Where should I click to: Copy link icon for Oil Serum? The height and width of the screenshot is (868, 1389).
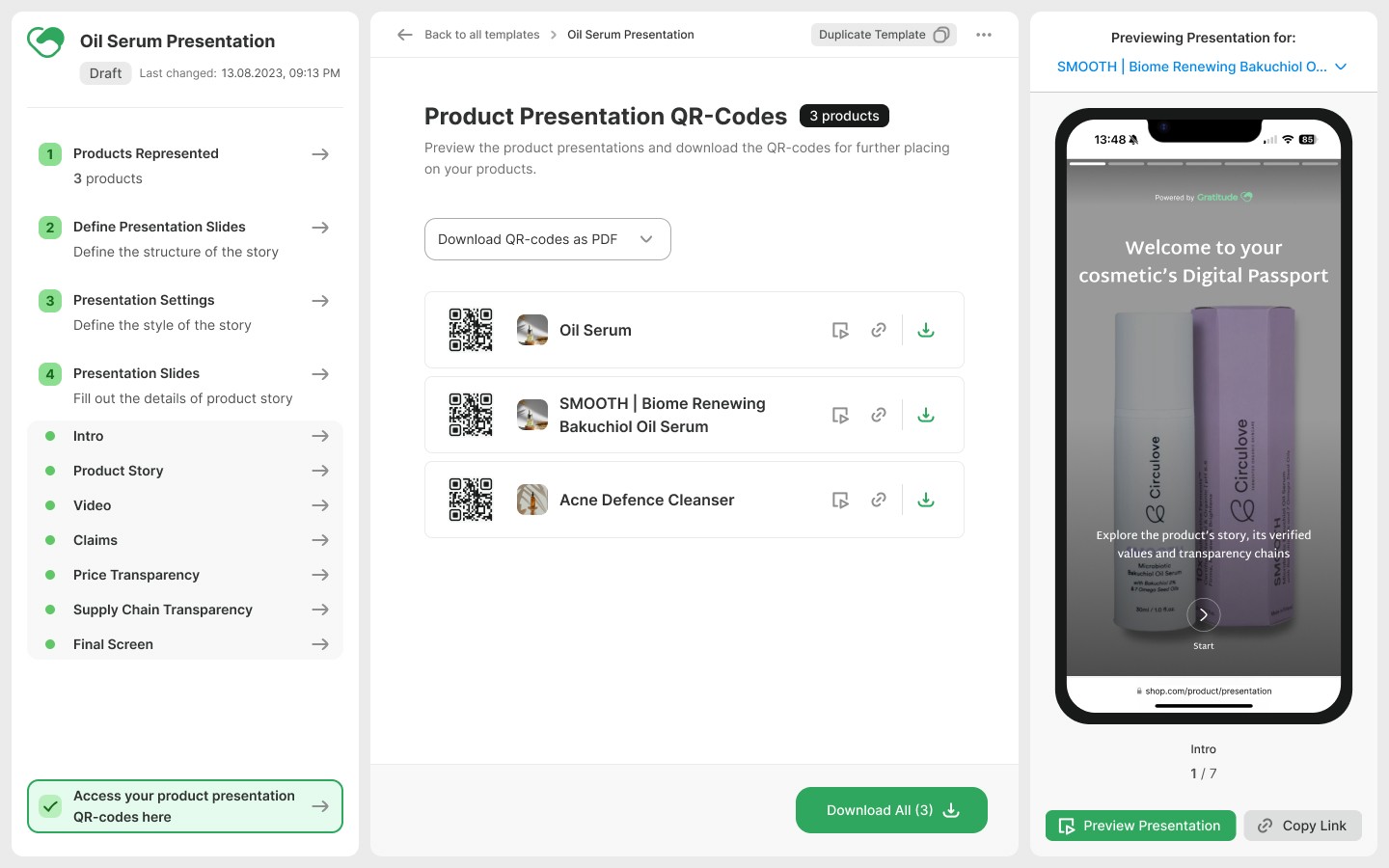(879, 330)
